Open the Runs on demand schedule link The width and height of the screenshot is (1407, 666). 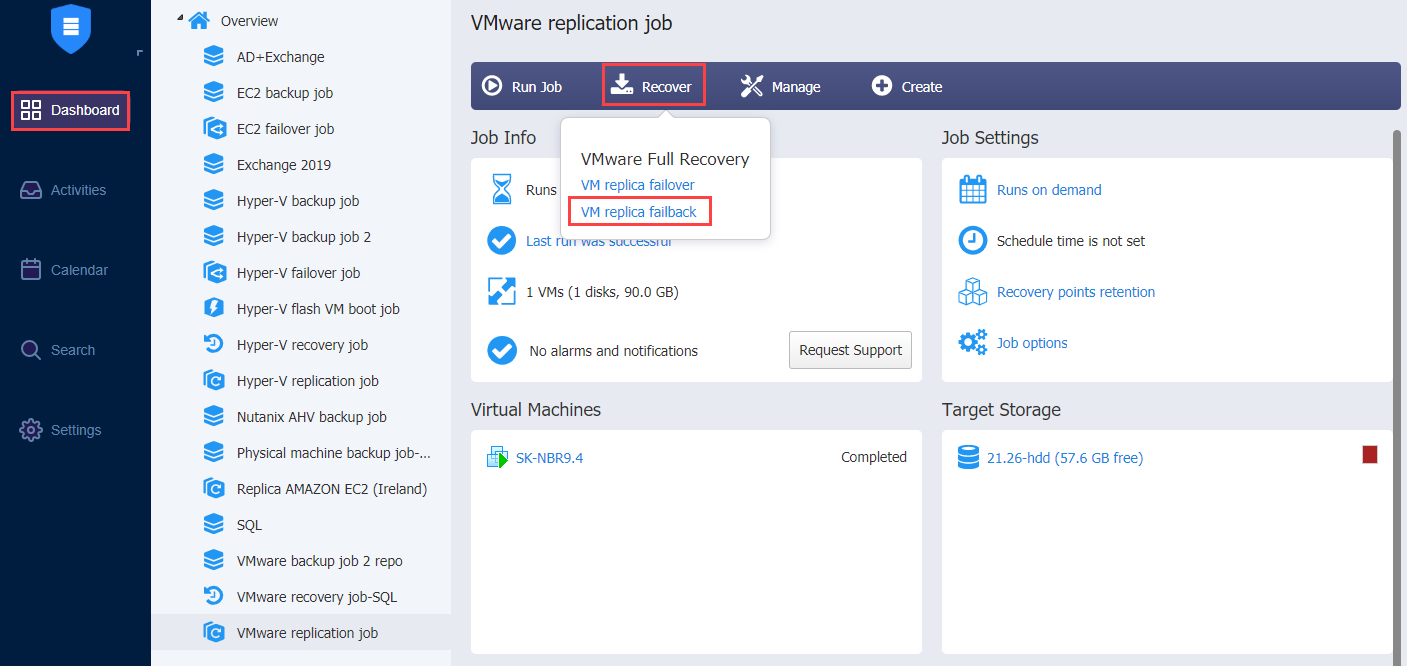tap(1049, 190)
